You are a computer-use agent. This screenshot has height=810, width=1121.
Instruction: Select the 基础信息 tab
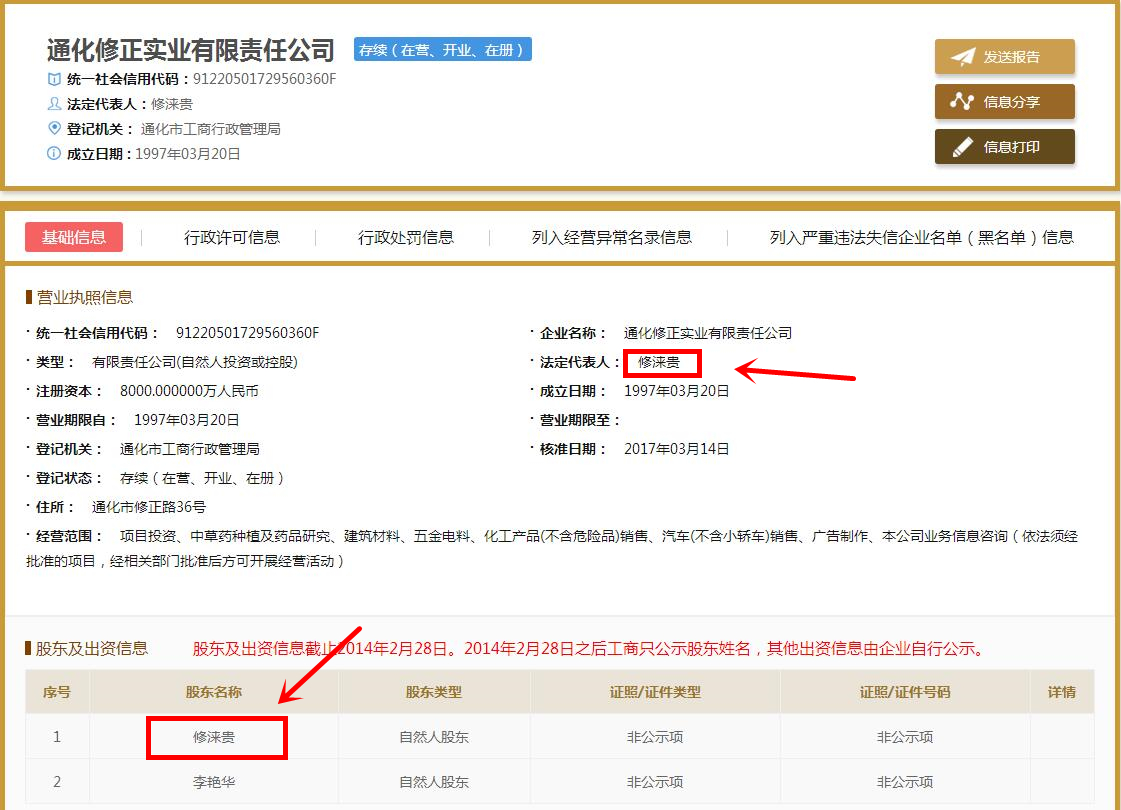73,237
